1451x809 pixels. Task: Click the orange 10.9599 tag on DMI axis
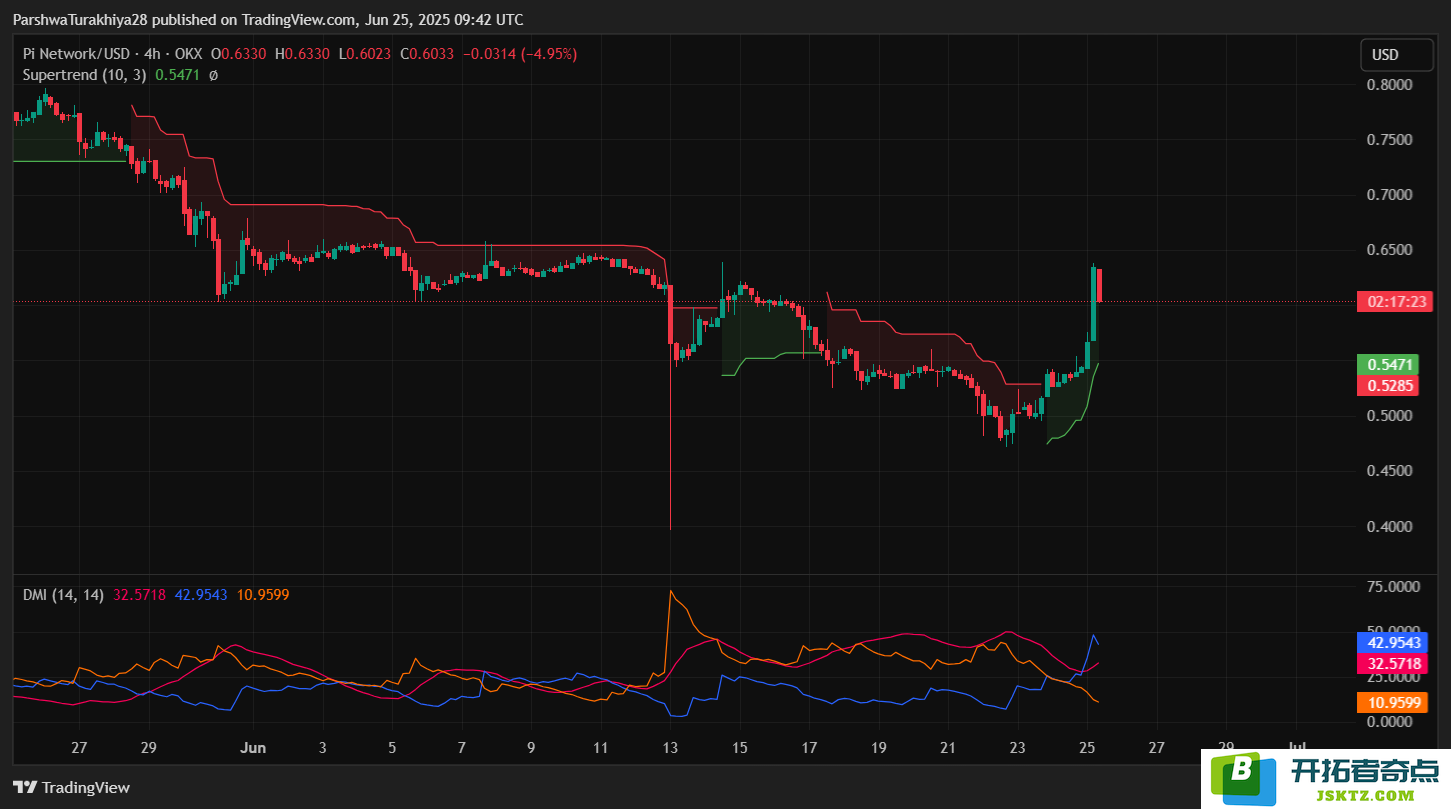click(1394, 703)
